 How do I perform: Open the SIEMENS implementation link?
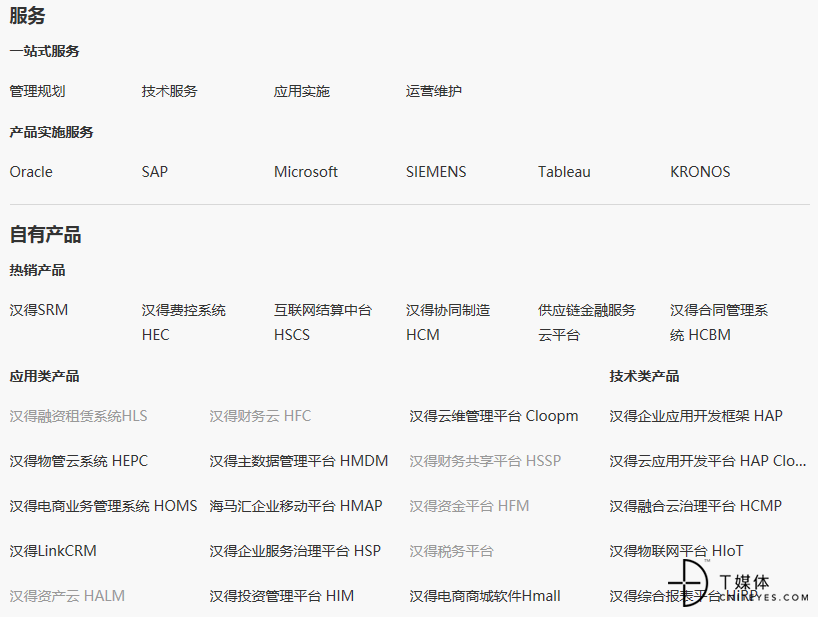[x=436, y=172]
